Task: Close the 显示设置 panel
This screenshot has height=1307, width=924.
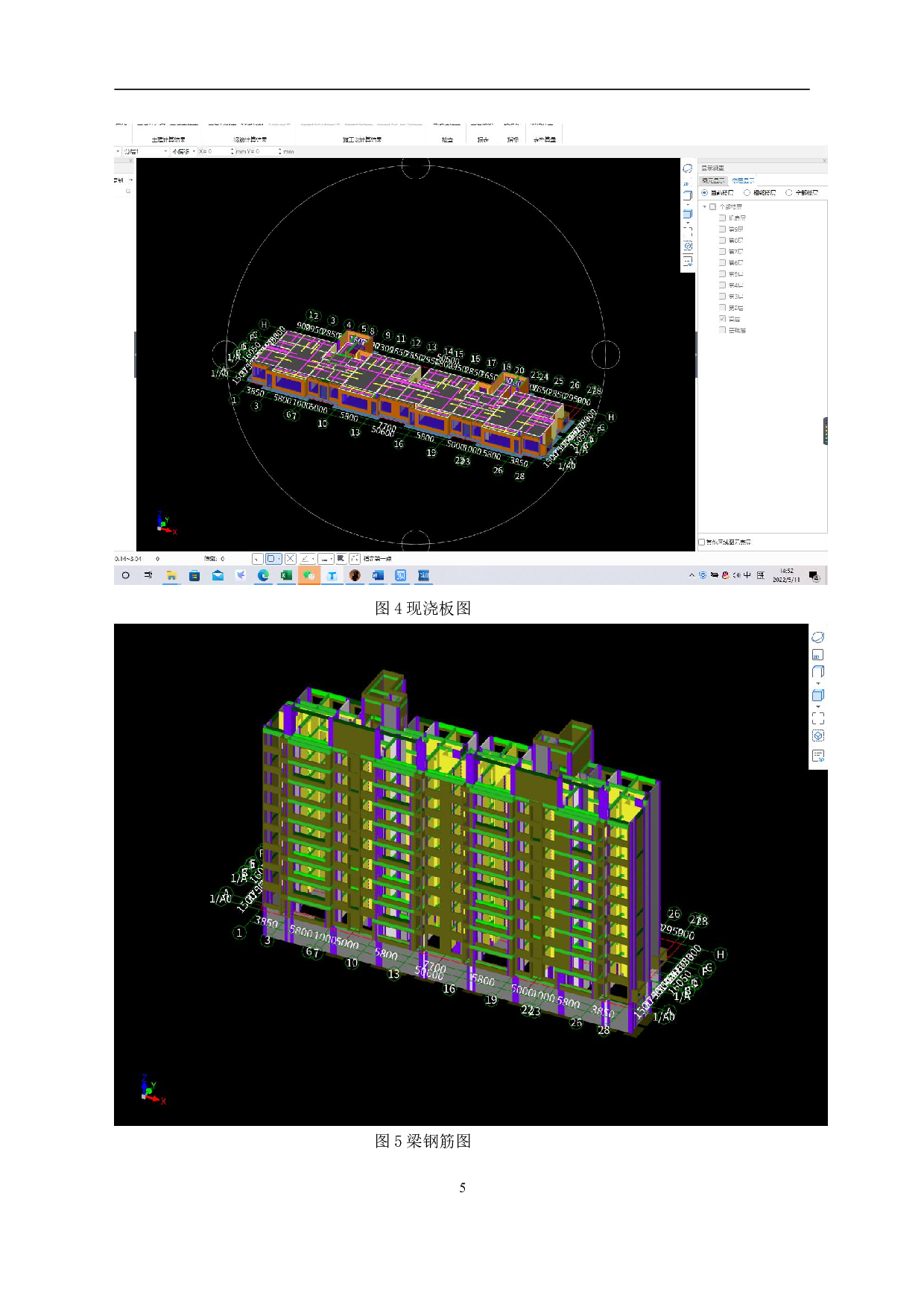Action: pyautogui.click(x=823, y=161)
